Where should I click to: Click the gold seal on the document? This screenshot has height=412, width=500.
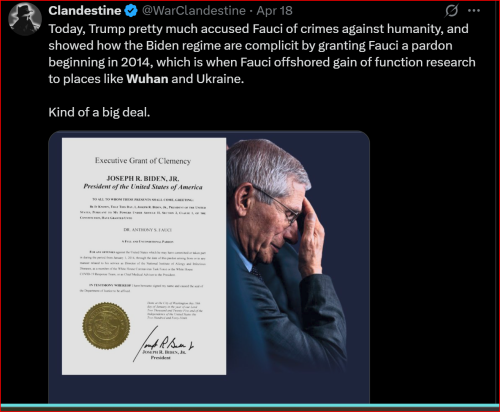click(x=106, y=326)
